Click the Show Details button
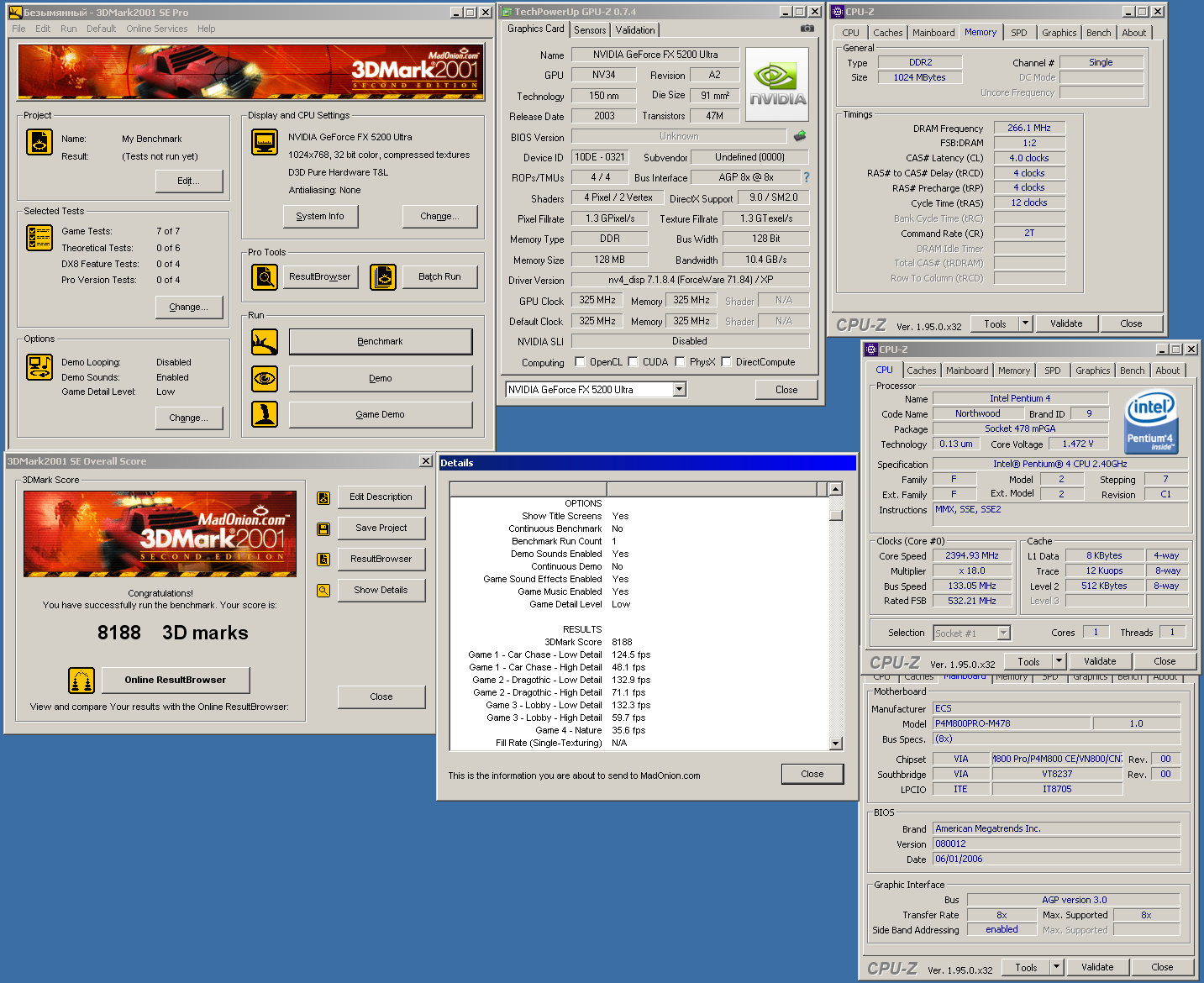 click(x=381, y=590)
